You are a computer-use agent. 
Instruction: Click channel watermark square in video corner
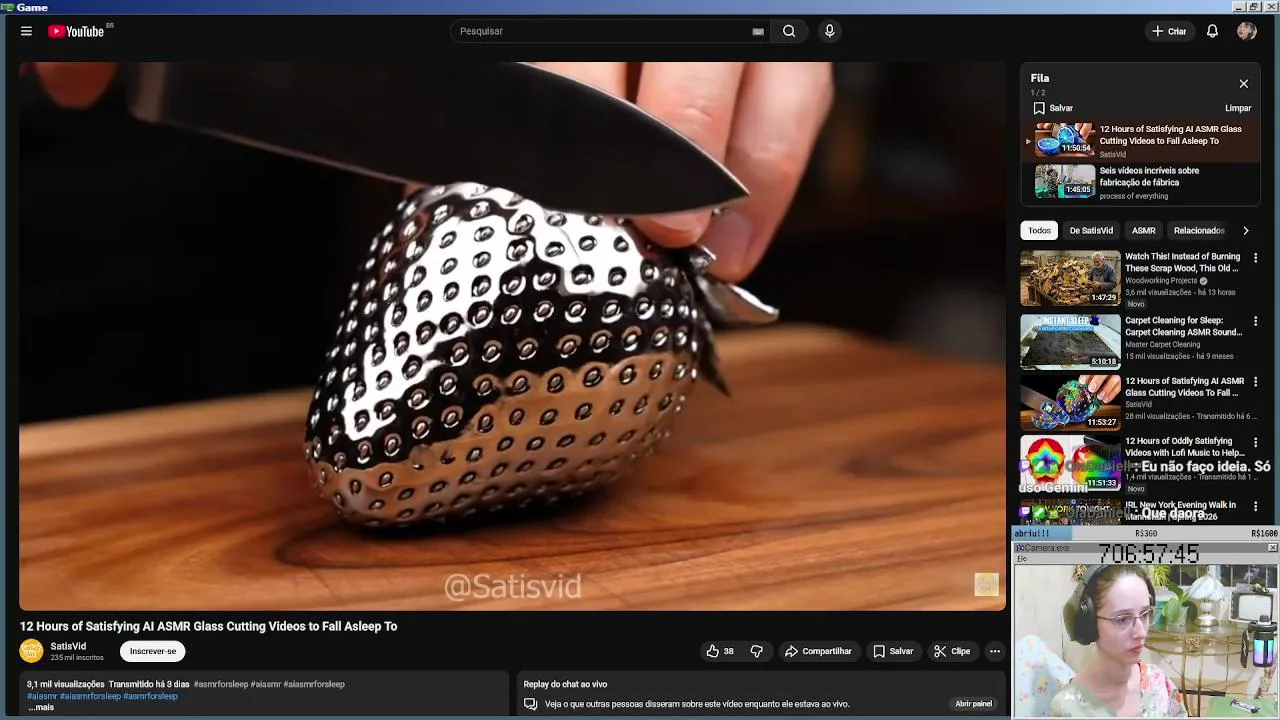[986, 584]
